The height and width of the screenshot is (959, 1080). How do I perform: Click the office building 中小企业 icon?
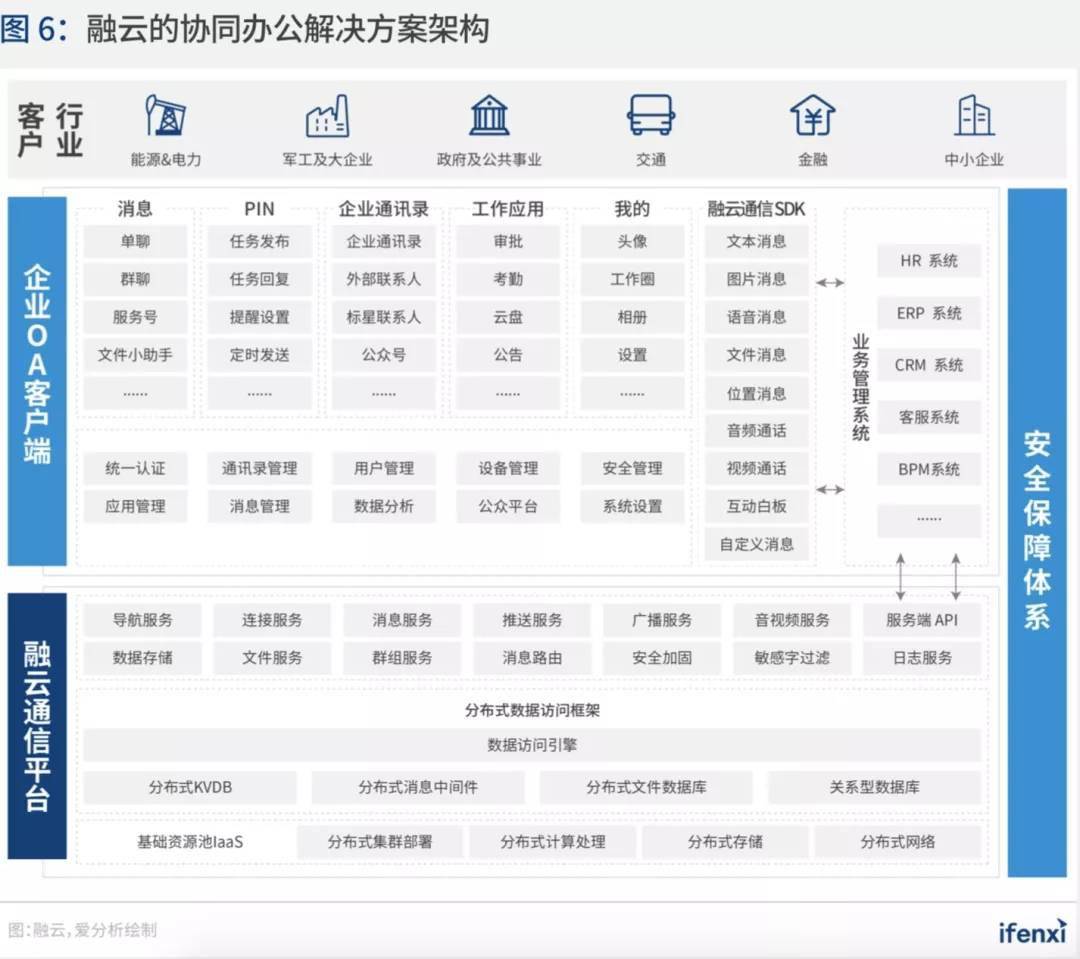click(974, 115)
